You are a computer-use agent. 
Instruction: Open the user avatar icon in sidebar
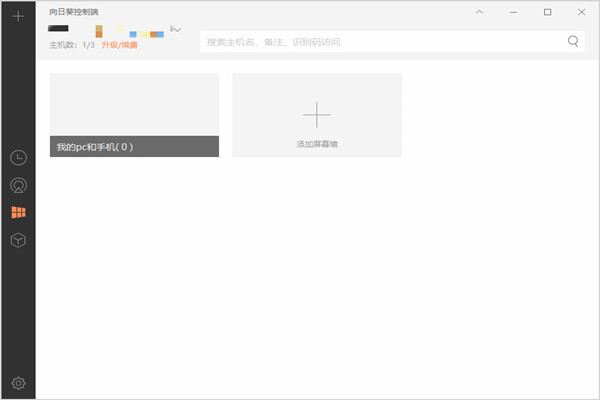tap(18, 185)
